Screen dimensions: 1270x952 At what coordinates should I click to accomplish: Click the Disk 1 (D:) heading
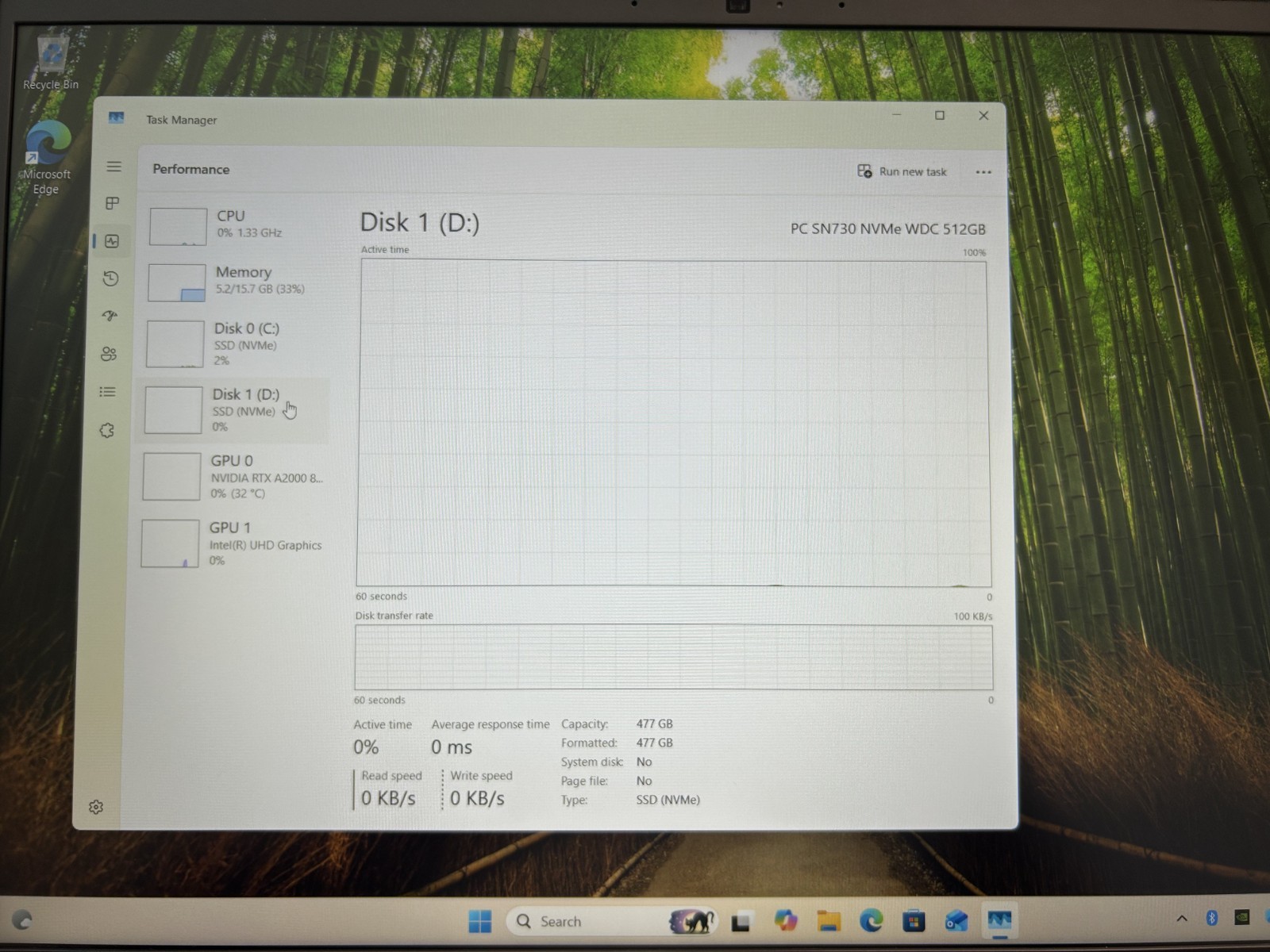(420, 223)
